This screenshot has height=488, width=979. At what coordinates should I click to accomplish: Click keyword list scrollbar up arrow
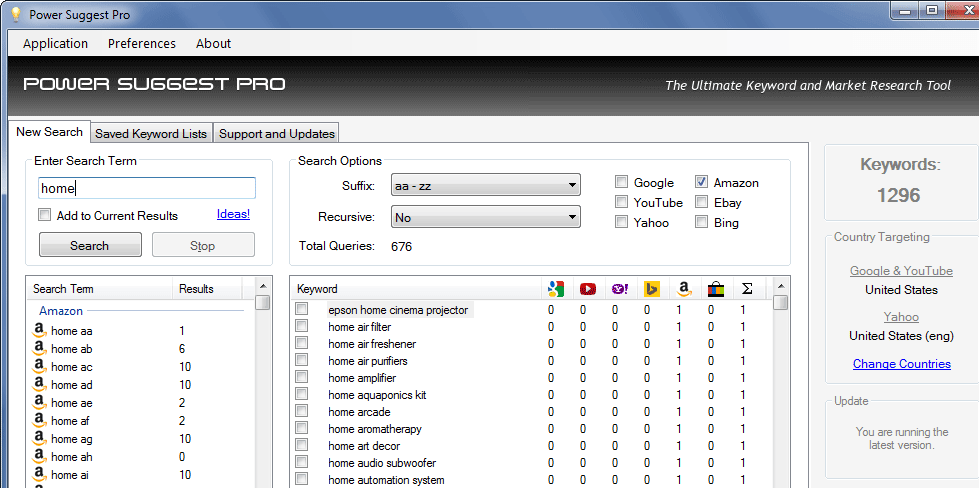[x=780, y=286]
